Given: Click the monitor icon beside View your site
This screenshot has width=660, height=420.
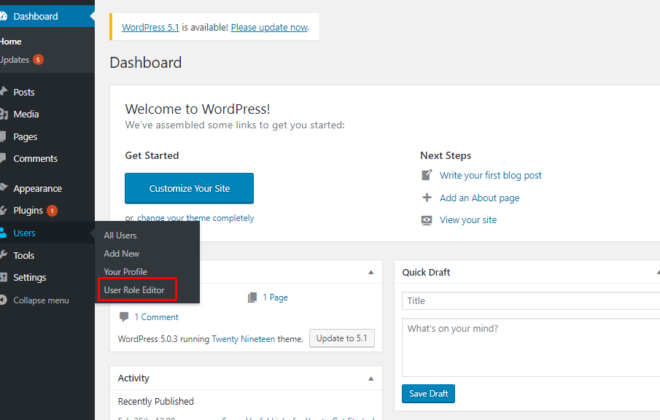Looking at the screenshot, I should pyautogui.click(x=427, y=220).
